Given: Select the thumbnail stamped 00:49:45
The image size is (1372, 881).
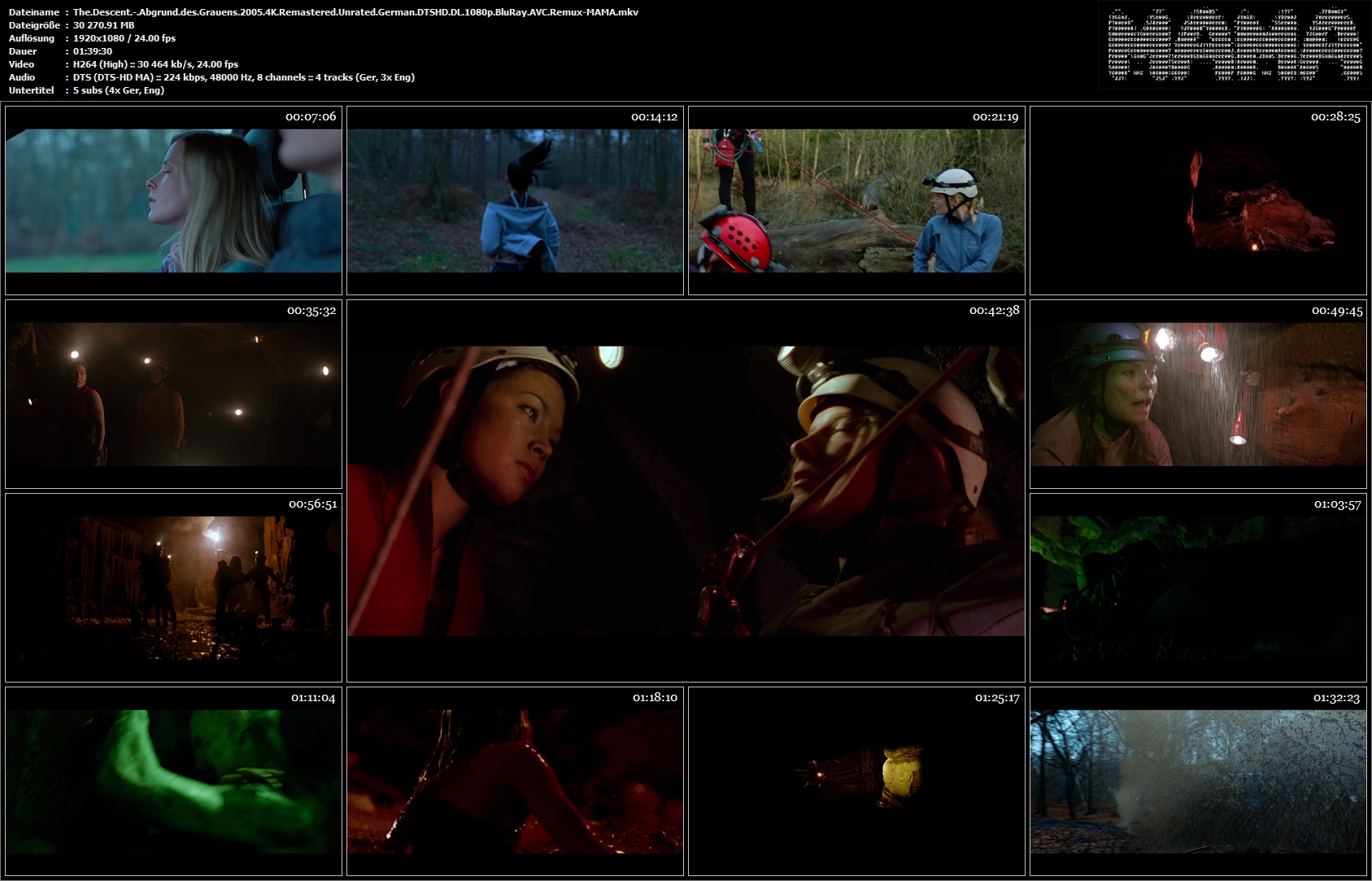Looking at the screenshot, I should [1198, 394].
